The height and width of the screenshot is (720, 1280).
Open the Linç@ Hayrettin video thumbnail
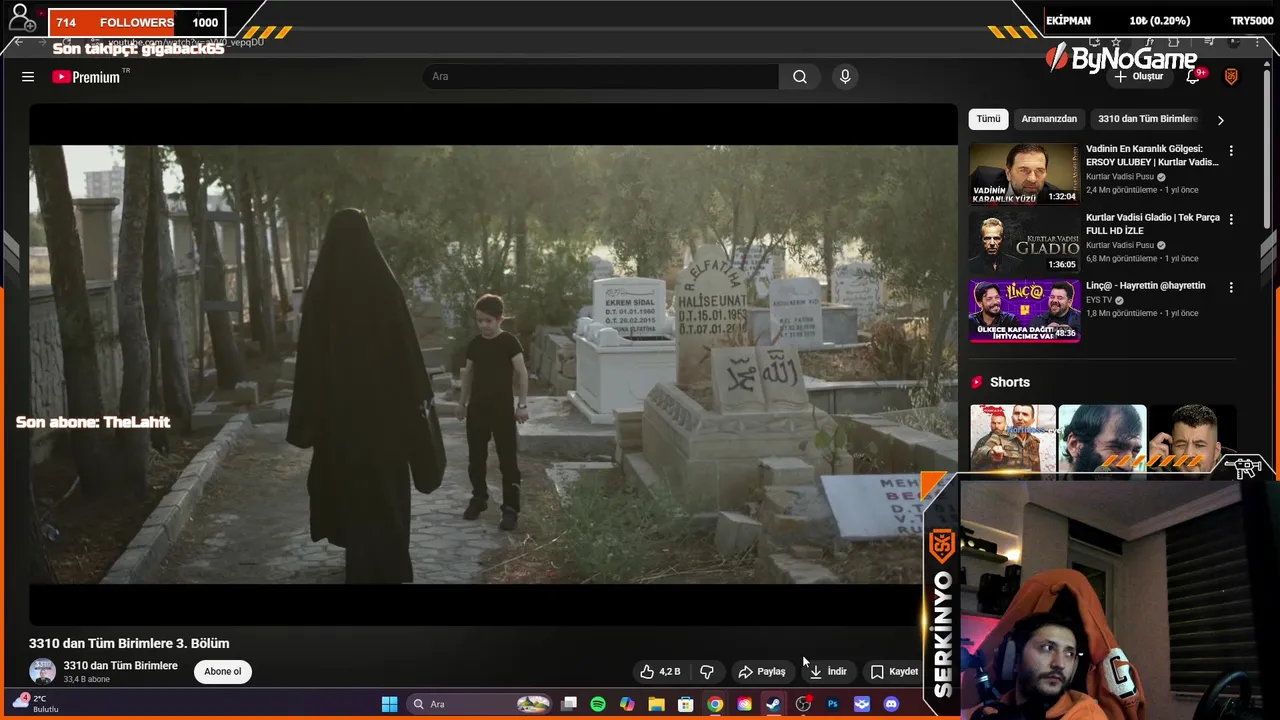click(1024, 310)
